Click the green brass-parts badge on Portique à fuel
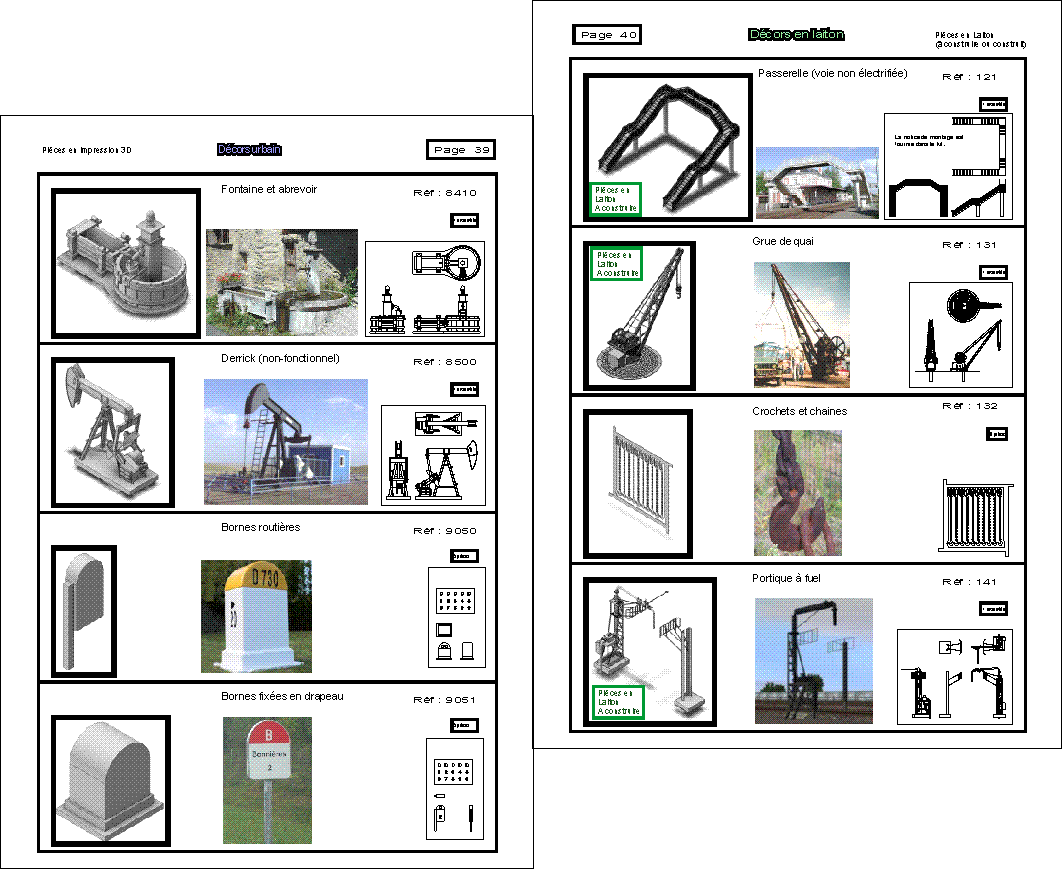This screenshot has width=1062, height=869. (618, 702)
